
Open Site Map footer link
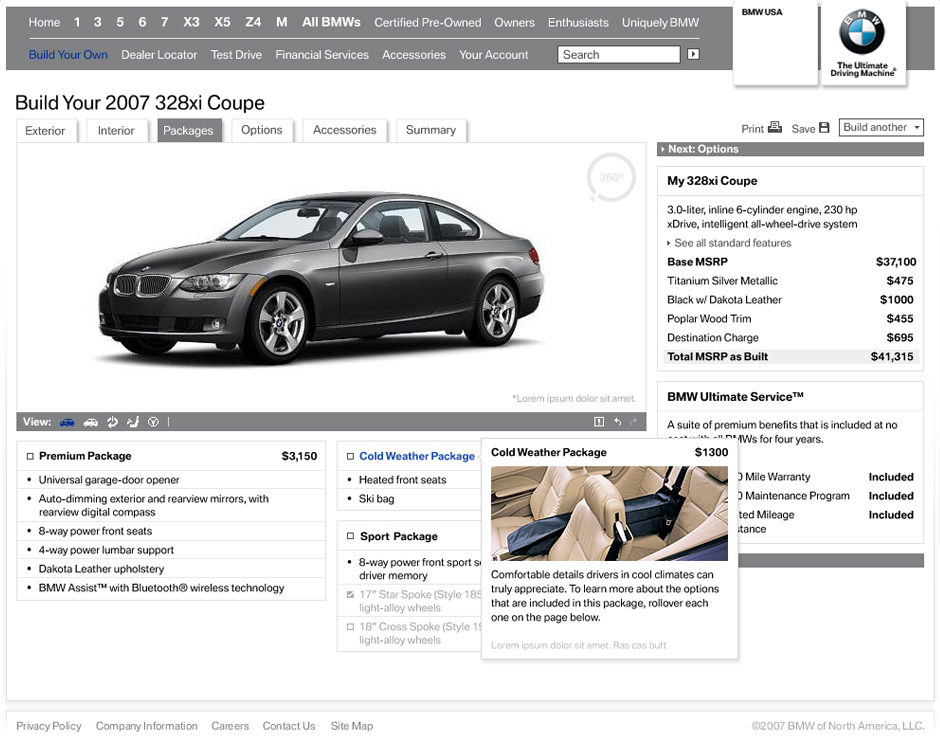tap(352, 726)
